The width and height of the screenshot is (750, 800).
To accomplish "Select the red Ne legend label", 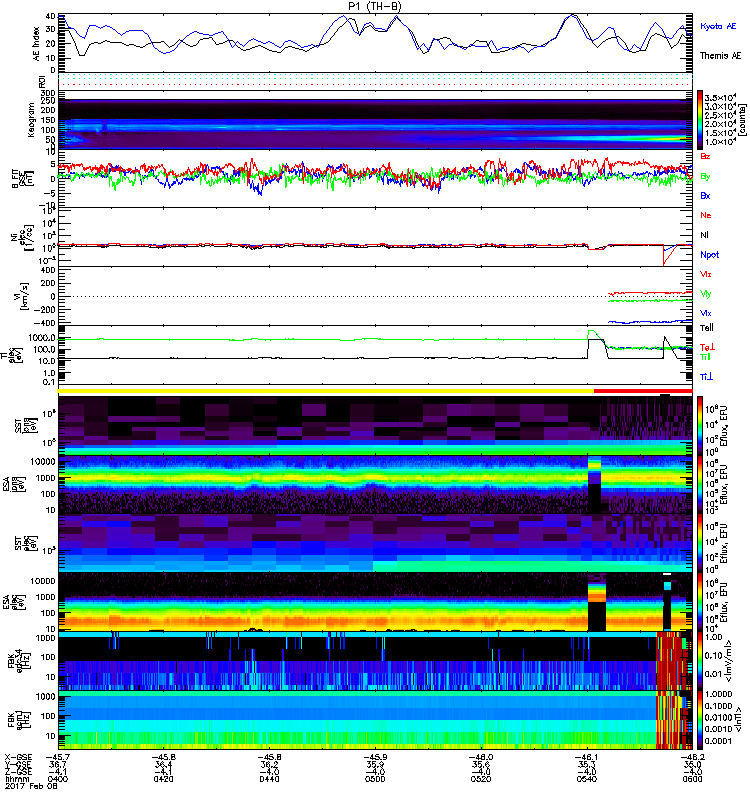I will tap(706, 215).
